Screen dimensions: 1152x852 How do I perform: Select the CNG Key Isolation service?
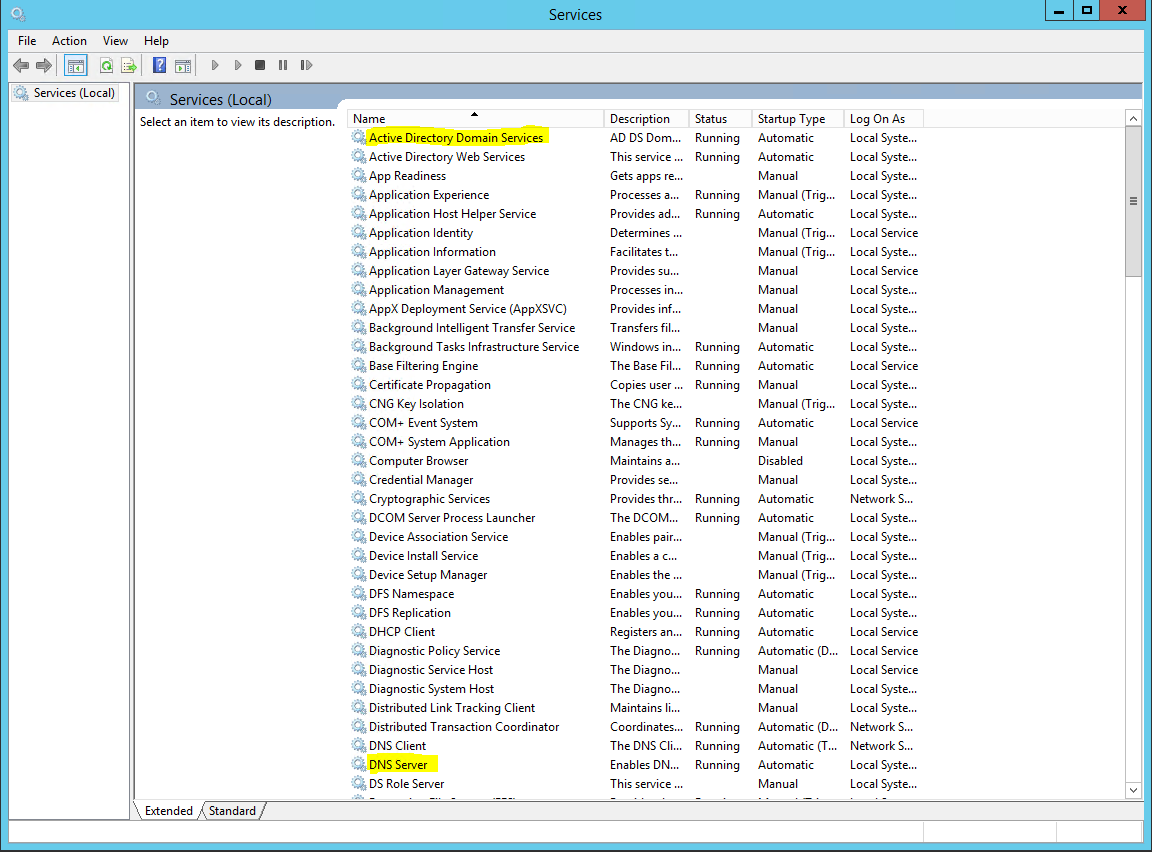(635, 403)
